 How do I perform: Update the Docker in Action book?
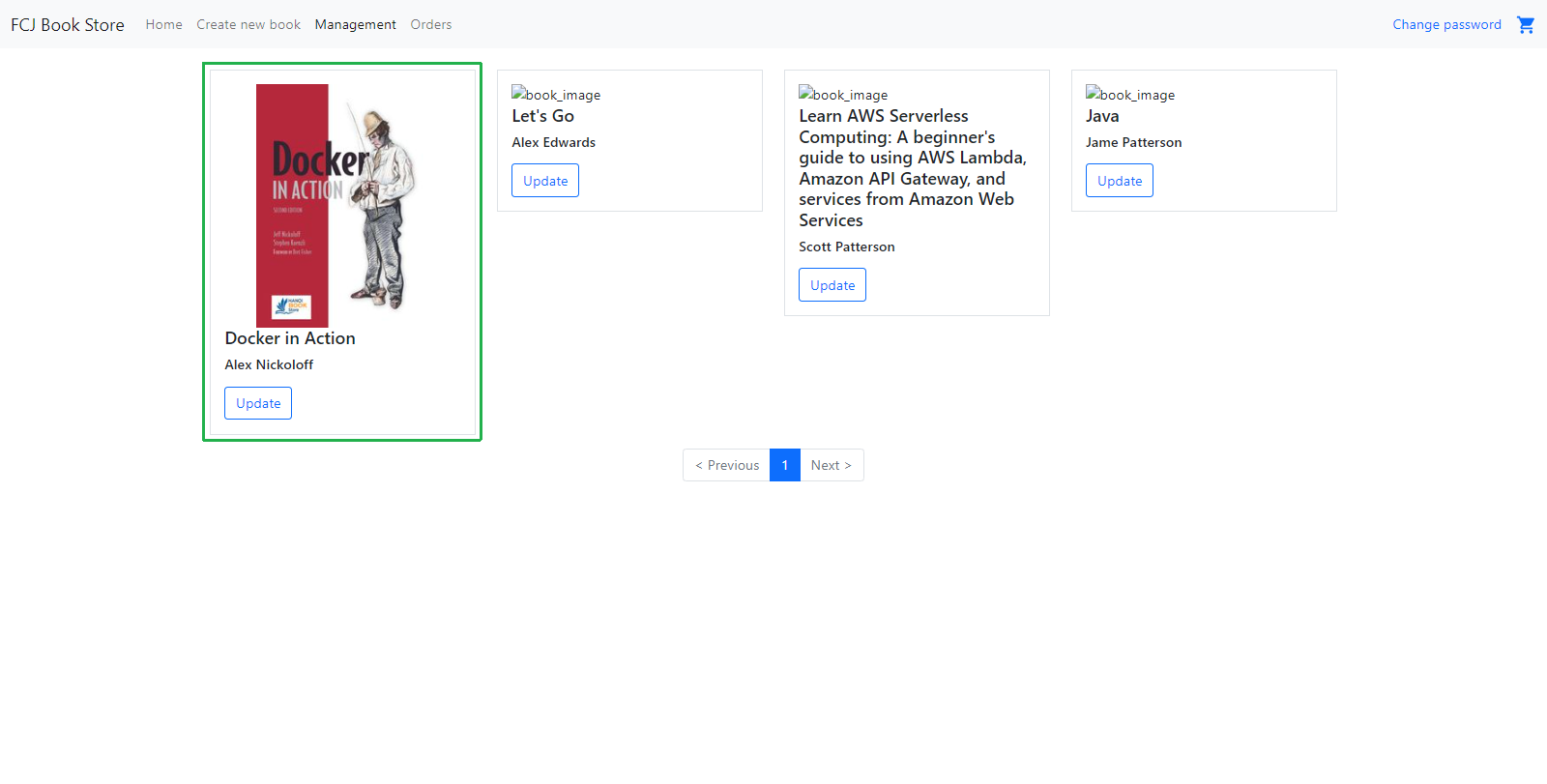(258, 403)
